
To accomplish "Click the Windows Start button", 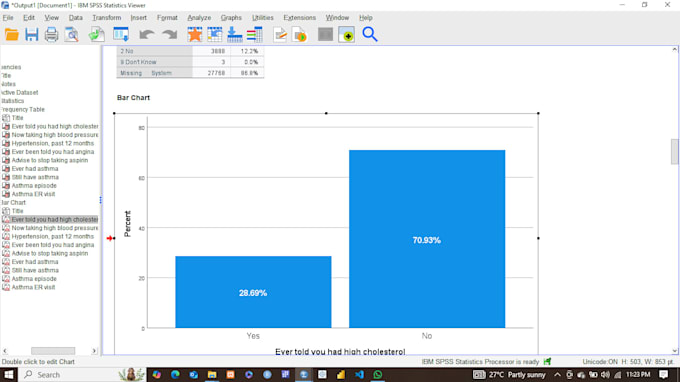I will pyautogui.click(x=8, y=375).
